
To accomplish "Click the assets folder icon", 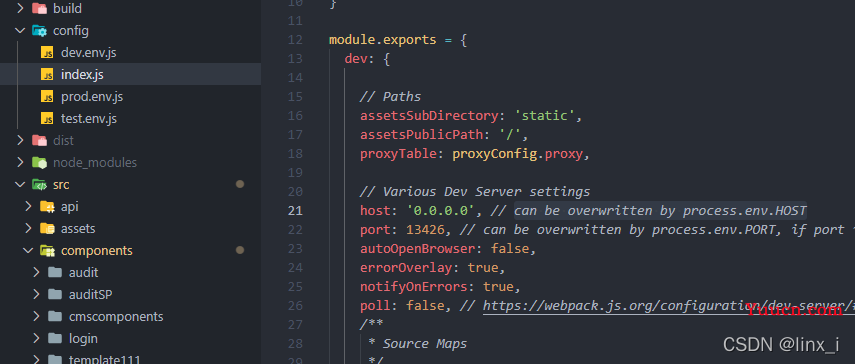I will pos(47,229).
